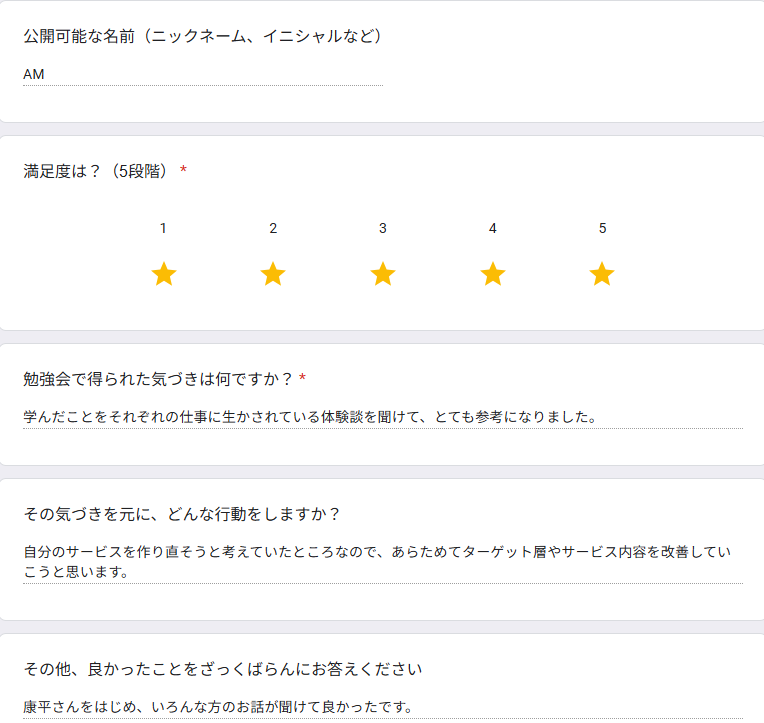Click the answer field starting with 康平さんをはじめ

tap(382, 707)
